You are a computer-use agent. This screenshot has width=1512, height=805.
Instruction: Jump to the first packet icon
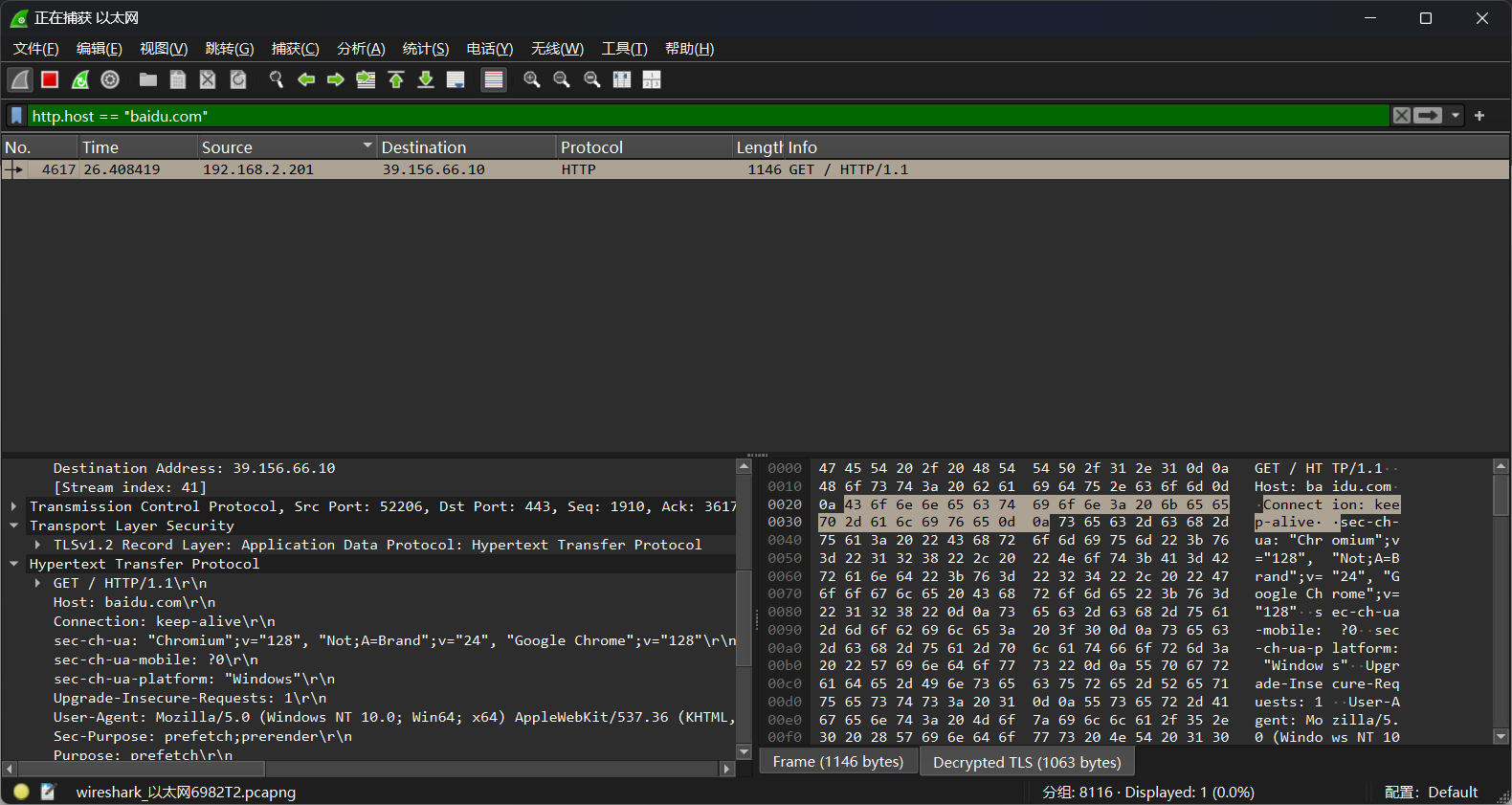(x=396, y=79)
